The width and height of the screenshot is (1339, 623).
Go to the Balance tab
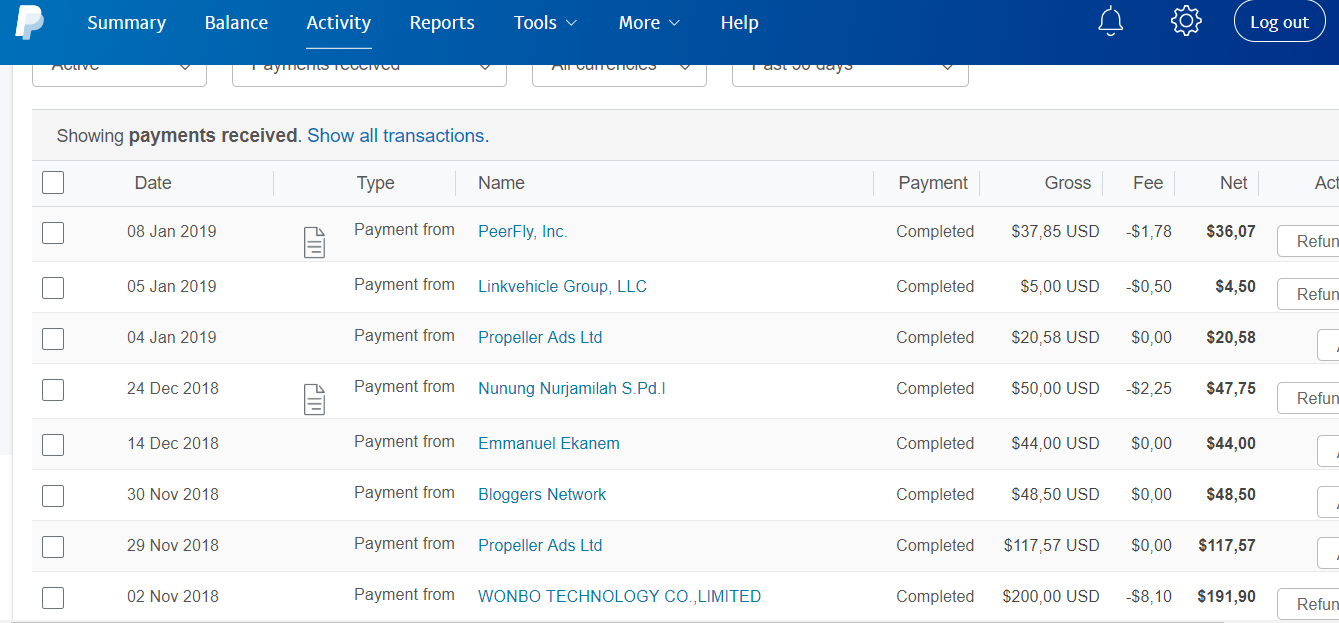point(236,23)
